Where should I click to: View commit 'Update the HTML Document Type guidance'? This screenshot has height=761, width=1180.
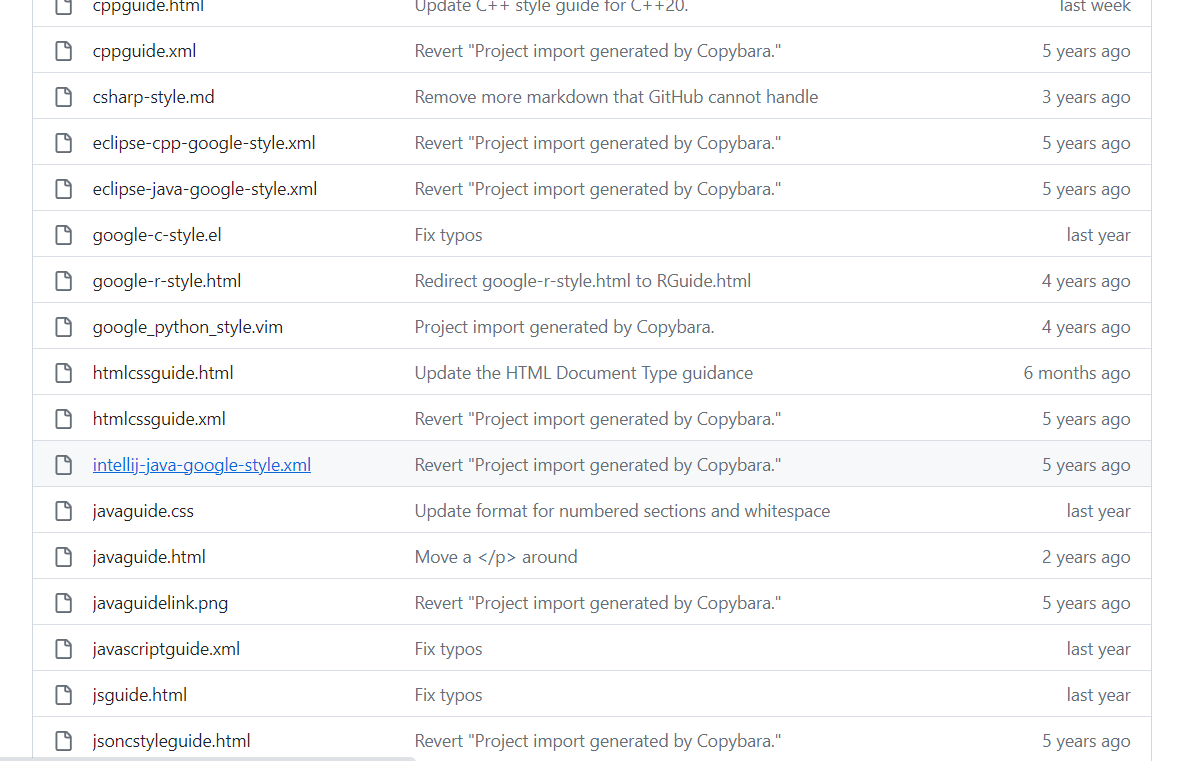pos(584,373)
